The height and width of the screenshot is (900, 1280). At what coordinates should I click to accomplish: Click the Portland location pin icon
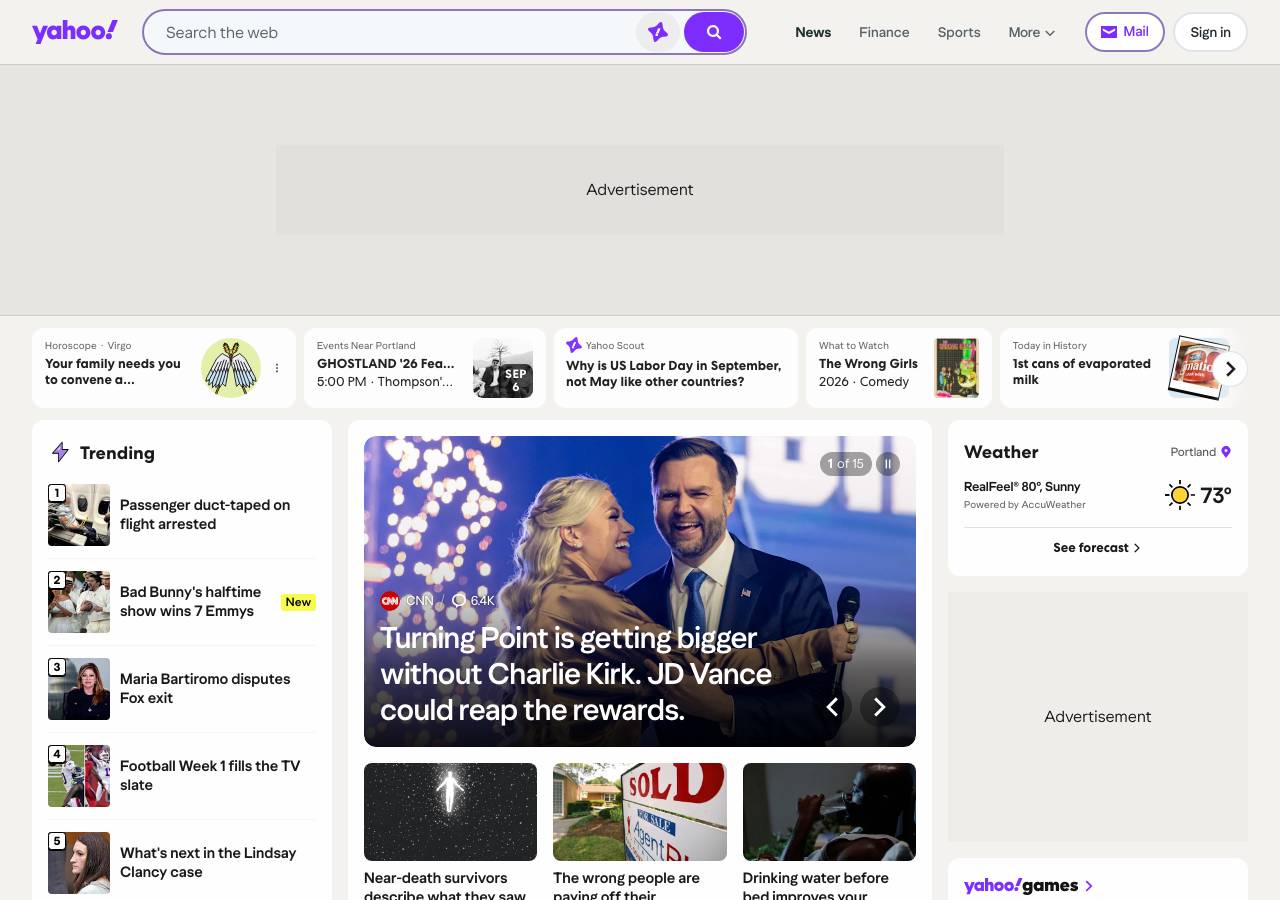[x=1226, y=452]
